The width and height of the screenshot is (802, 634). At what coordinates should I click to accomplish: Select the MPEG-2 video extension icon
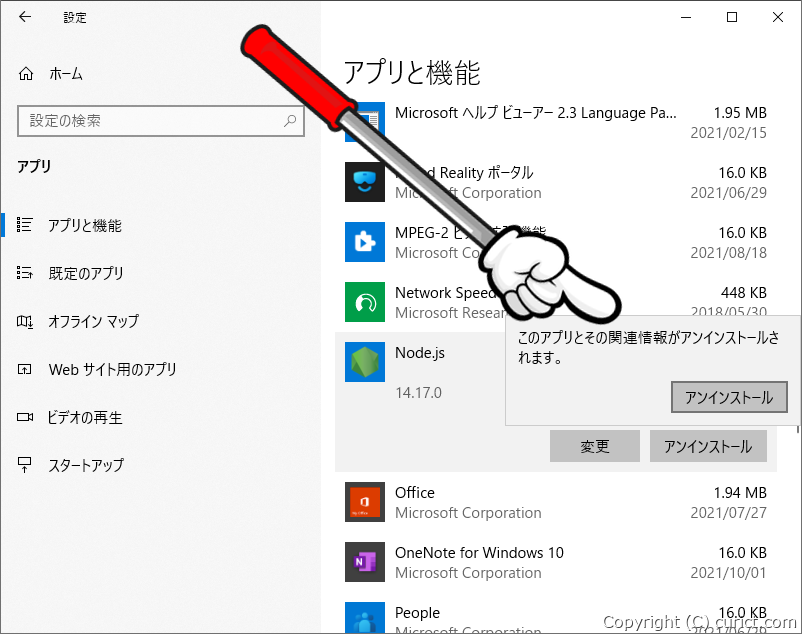(365, 242)
